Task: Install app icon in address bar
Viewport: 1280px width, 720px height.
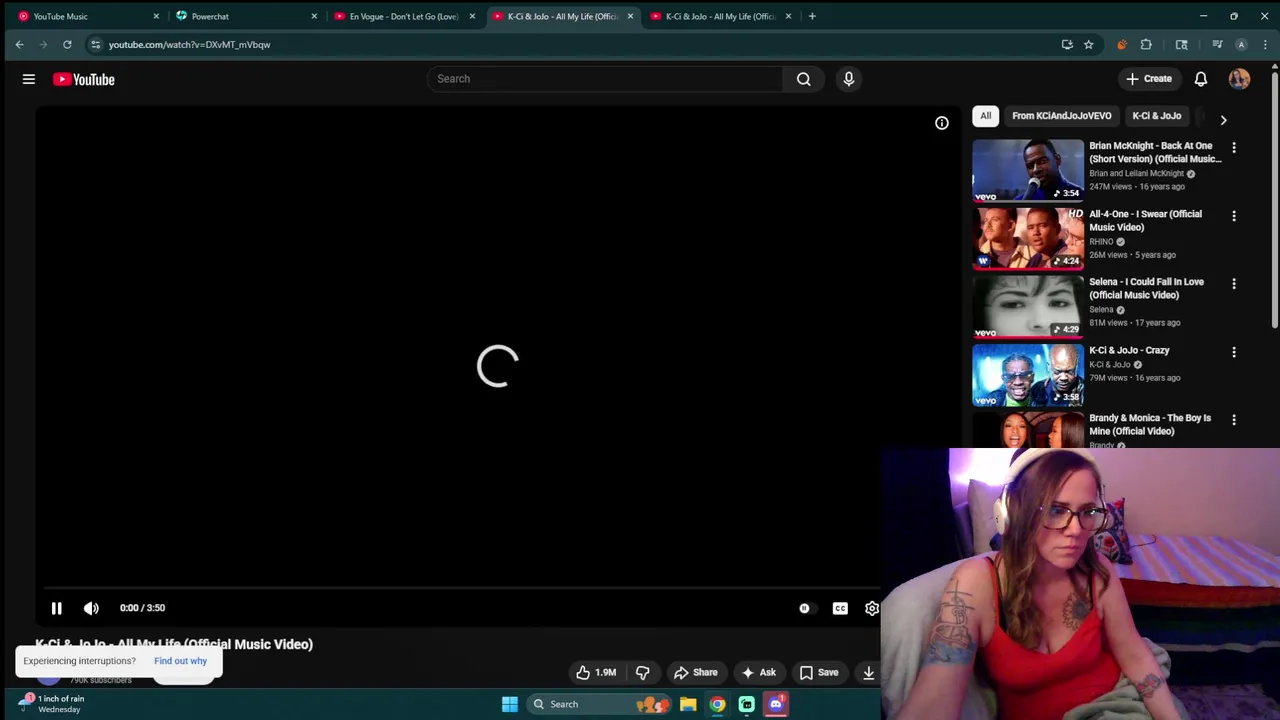Action: [1067, 44]
